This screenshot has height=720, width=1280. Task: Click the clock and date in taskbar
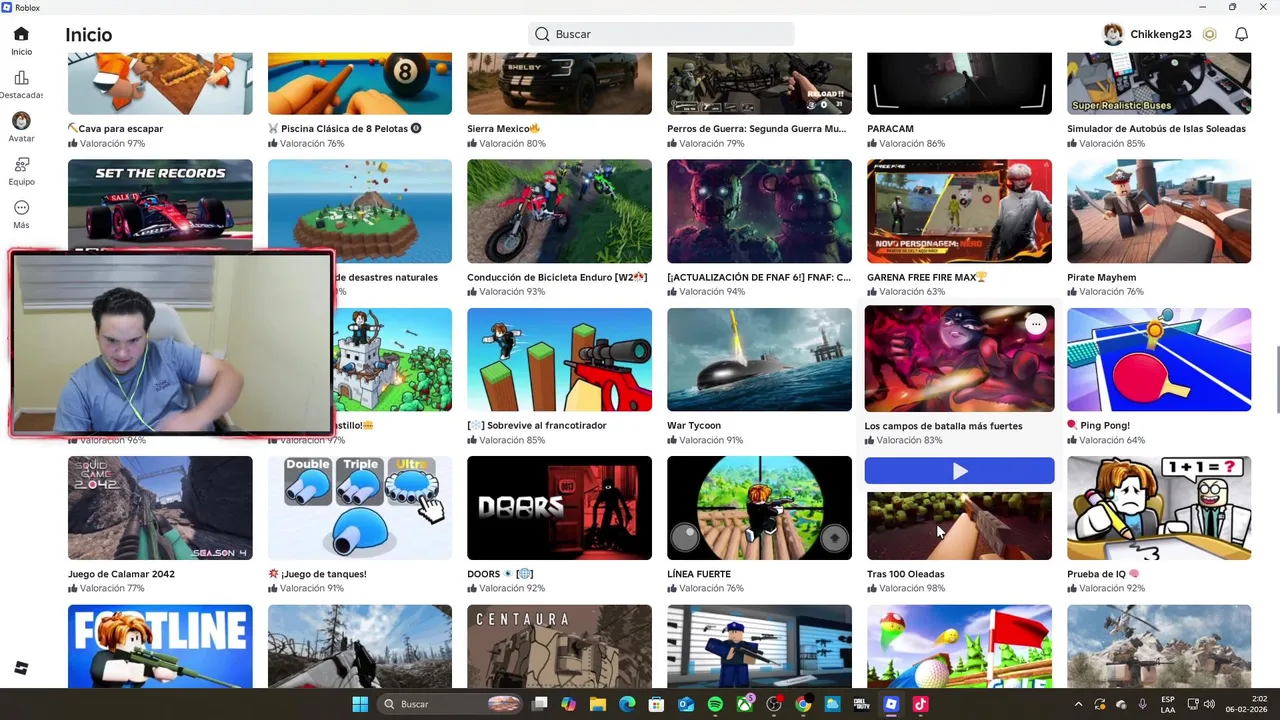tap(1246, 704)
